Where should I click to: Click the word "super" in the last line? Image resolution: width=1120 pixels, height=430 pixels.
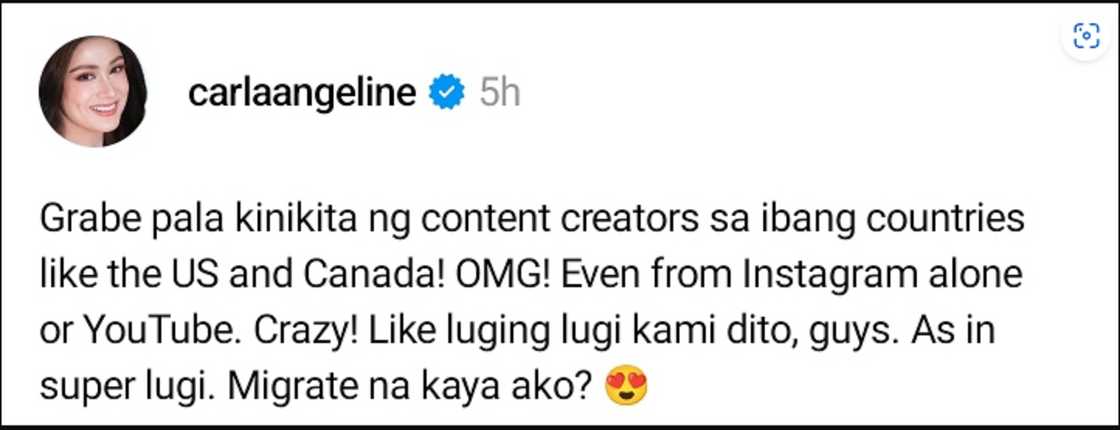click(x=83, y=385)
